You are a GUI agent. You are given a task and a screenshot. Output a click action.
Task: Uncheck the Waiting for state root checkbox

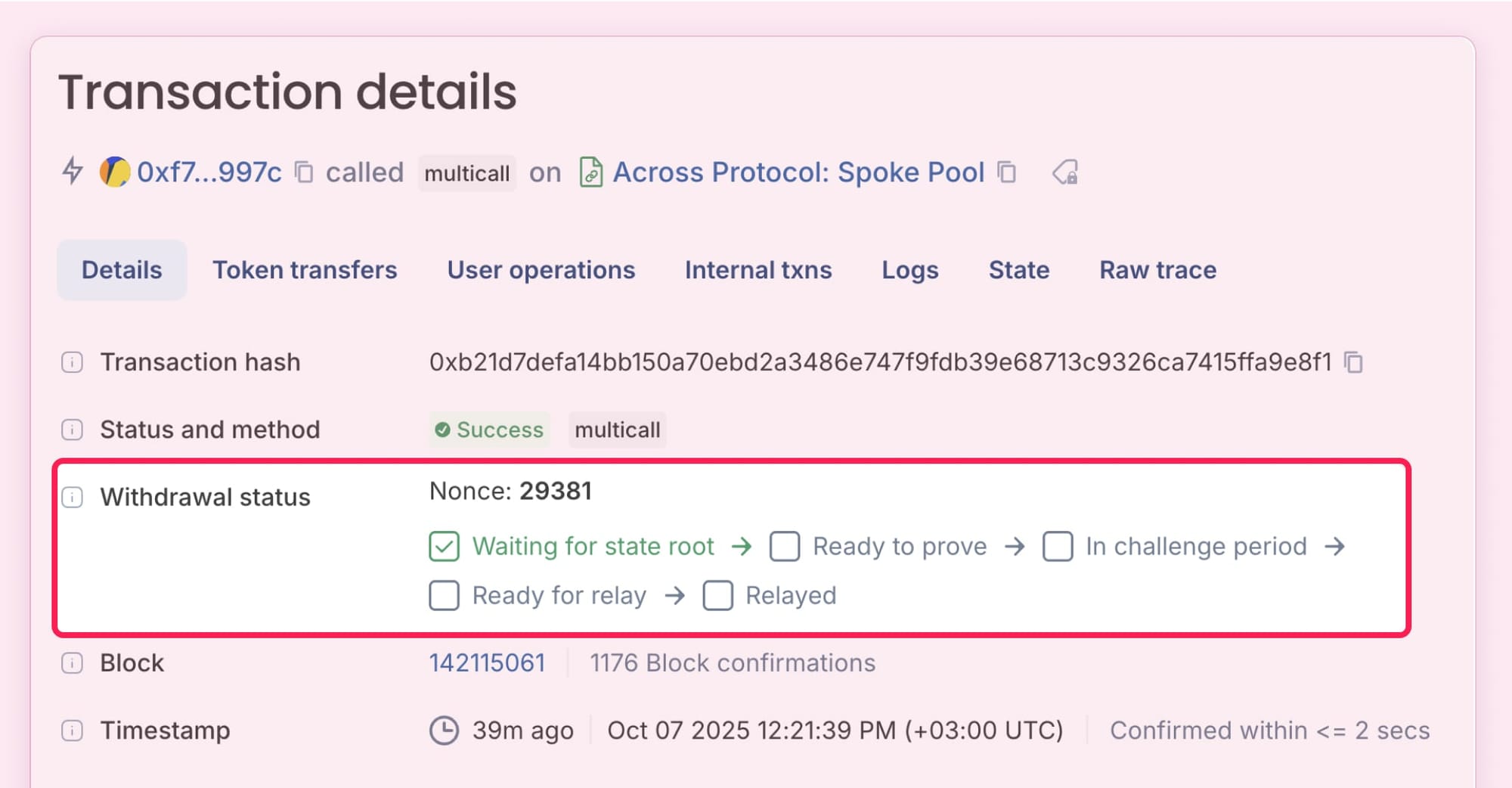click(x=443, y=546)
